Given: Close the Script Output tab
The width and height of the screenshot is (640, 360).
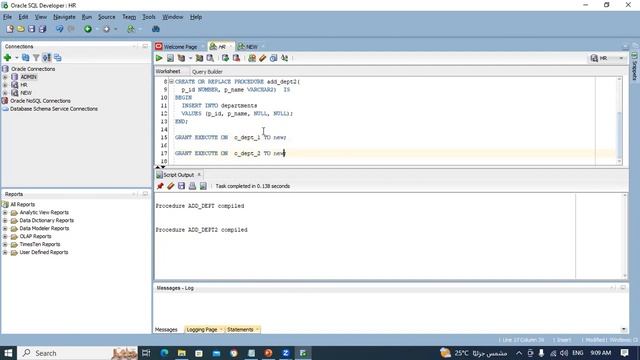Looking at the screenshot, I should point(199,175).
